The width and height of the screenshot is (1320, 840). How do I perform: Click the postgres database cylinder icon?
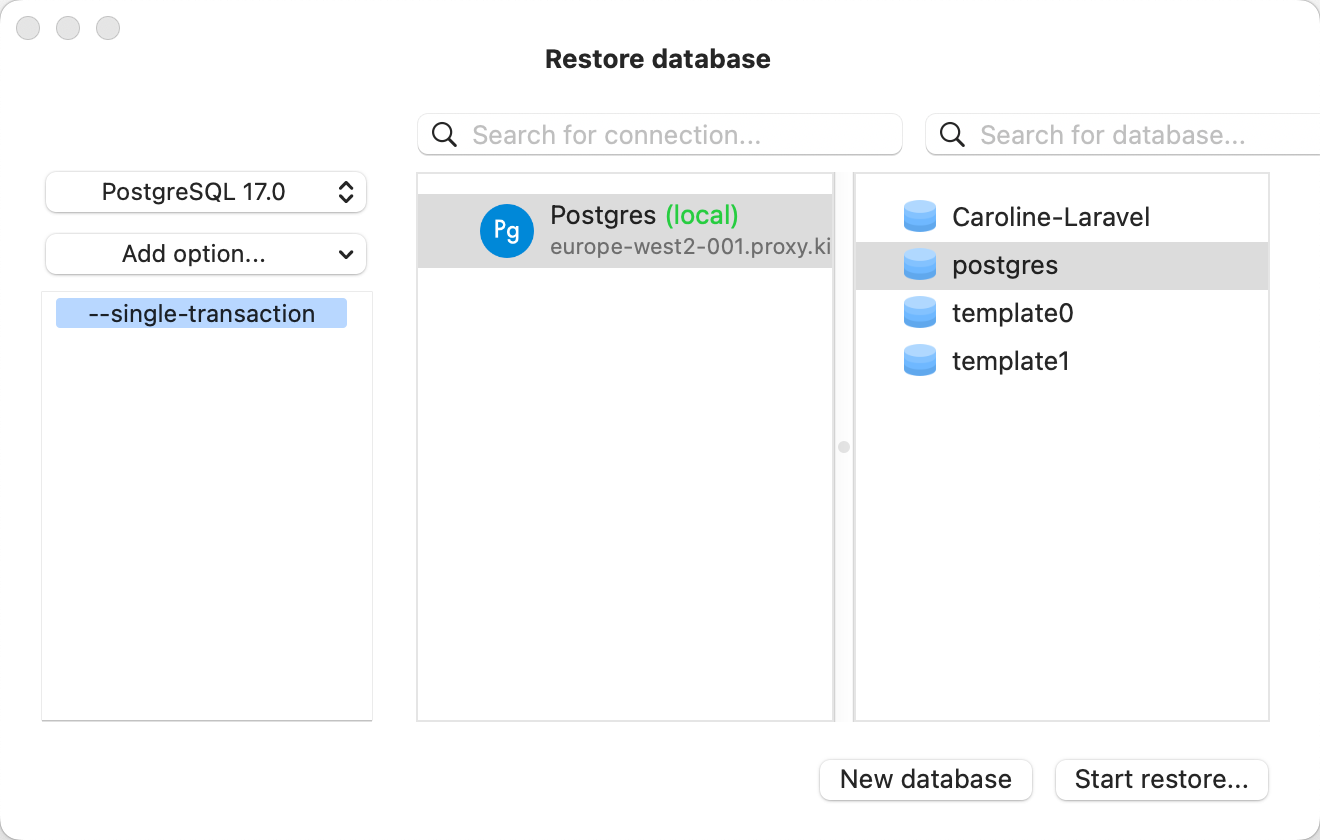coord(919,264)
